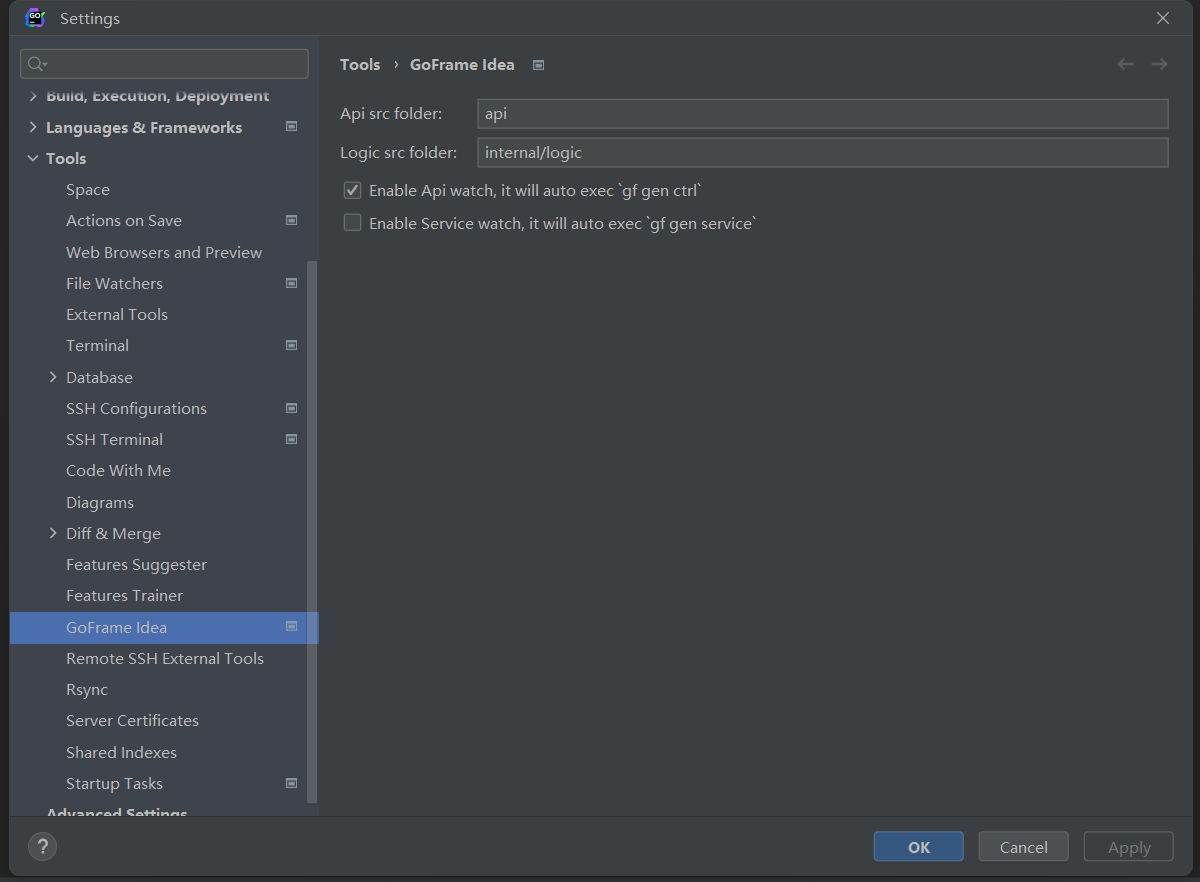Open Features Trainer settings

point(124,595)
